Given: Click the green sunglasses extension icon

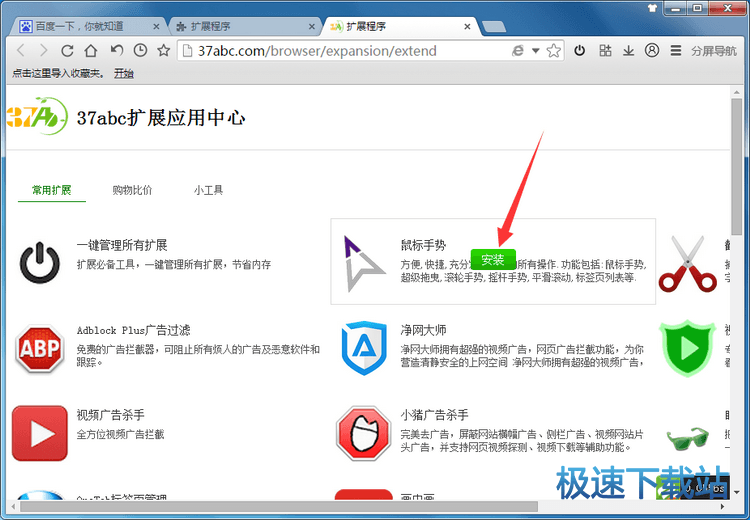Looking at the screenshot, I should click(x=688, y=438).
